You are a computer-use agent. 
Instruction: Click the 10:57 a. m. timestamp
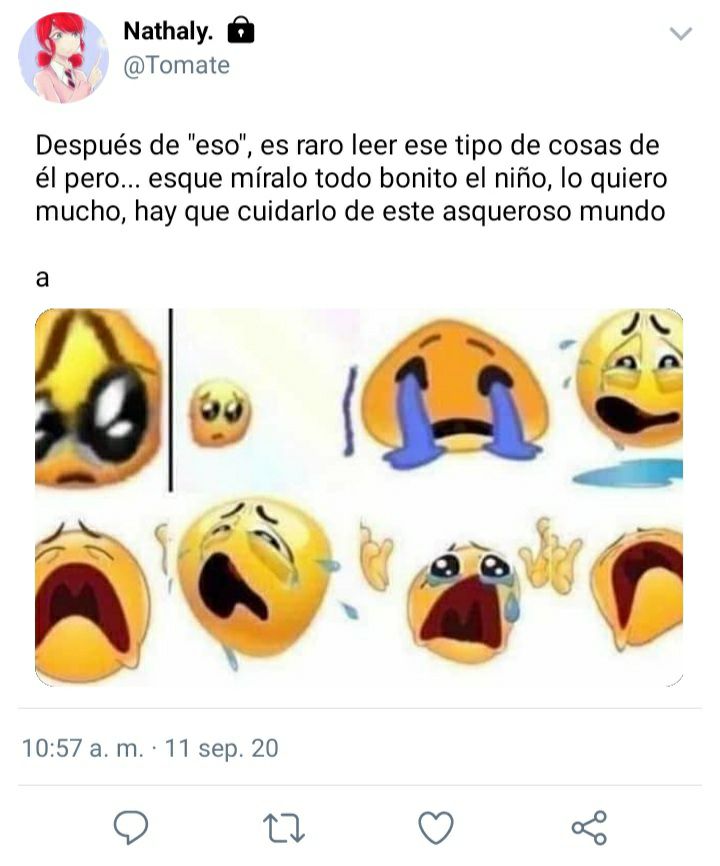[82, 748]
